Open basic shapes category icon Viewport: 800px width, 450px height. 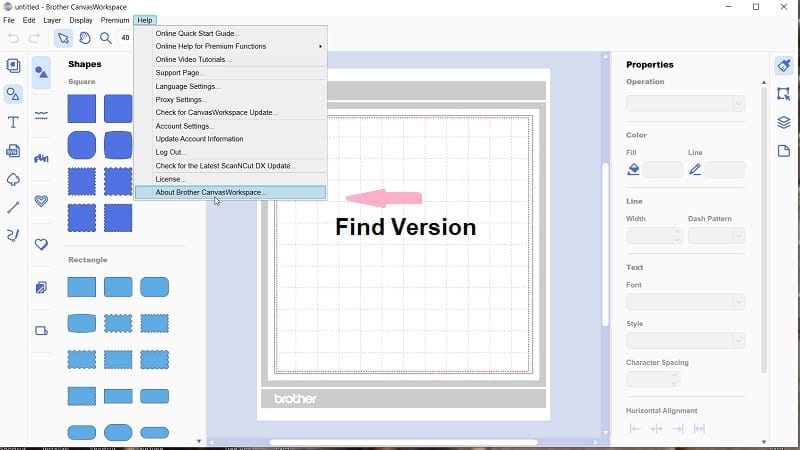(x=41, y=72)
